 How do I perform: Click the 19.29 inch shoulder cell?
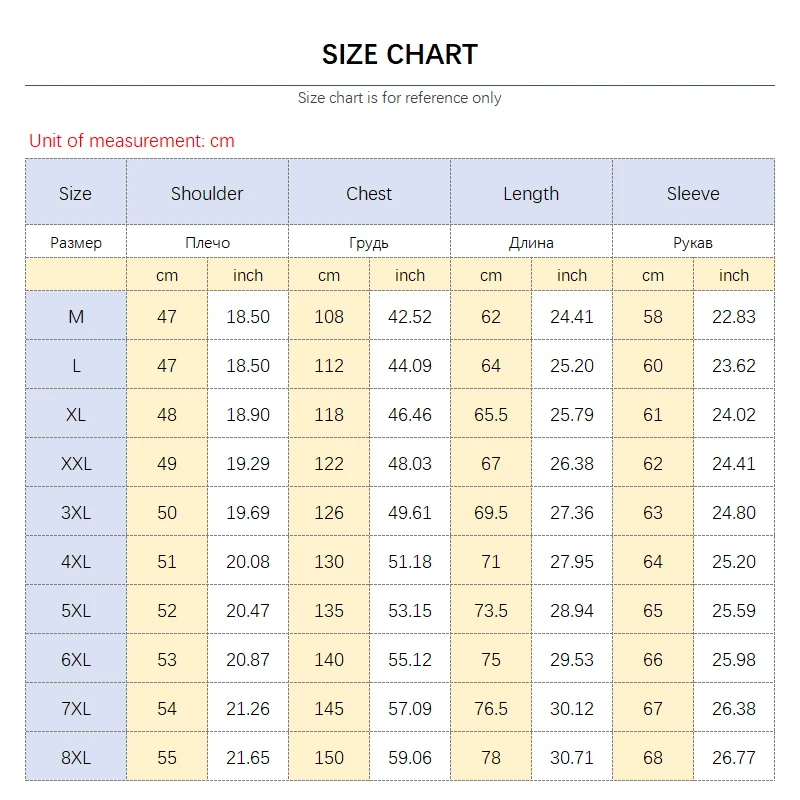248,464
